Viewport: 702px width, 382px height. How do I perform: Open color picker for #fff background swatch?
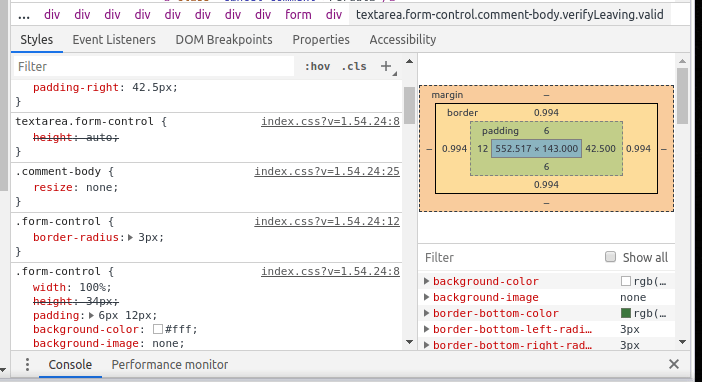click(158, 330)
